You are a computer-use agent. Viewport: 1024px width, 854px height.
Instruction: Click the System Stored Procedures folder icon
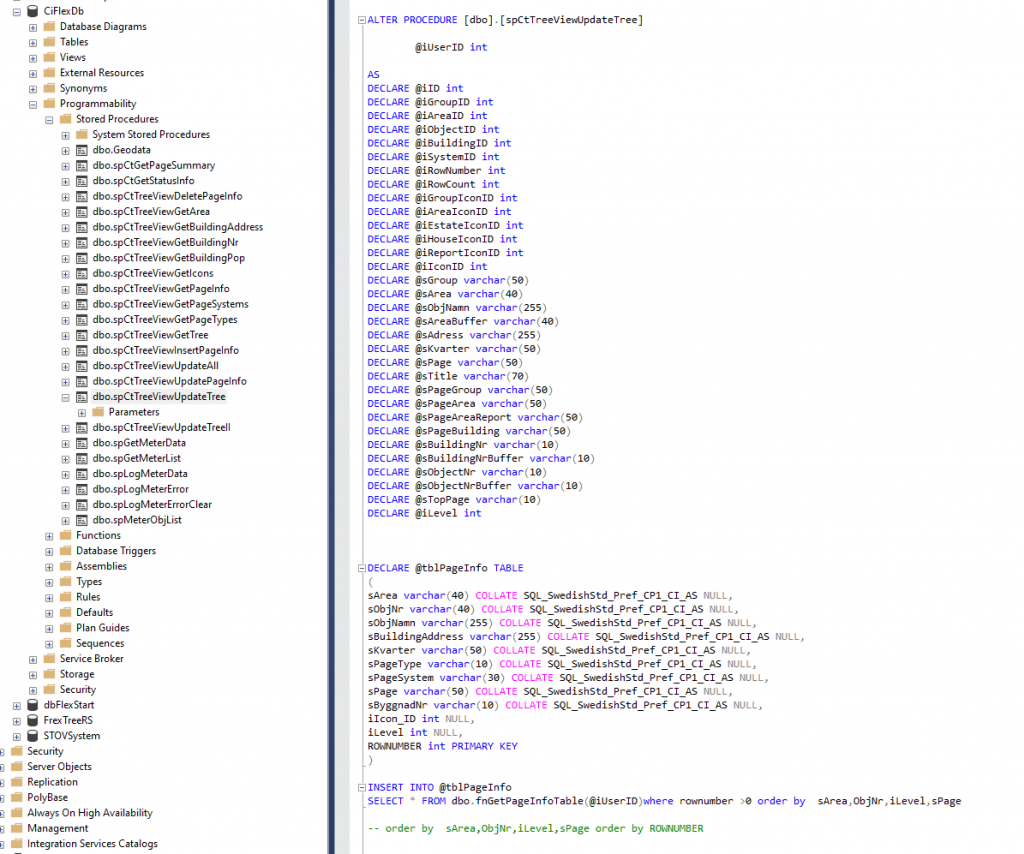(x=82, y=134)
